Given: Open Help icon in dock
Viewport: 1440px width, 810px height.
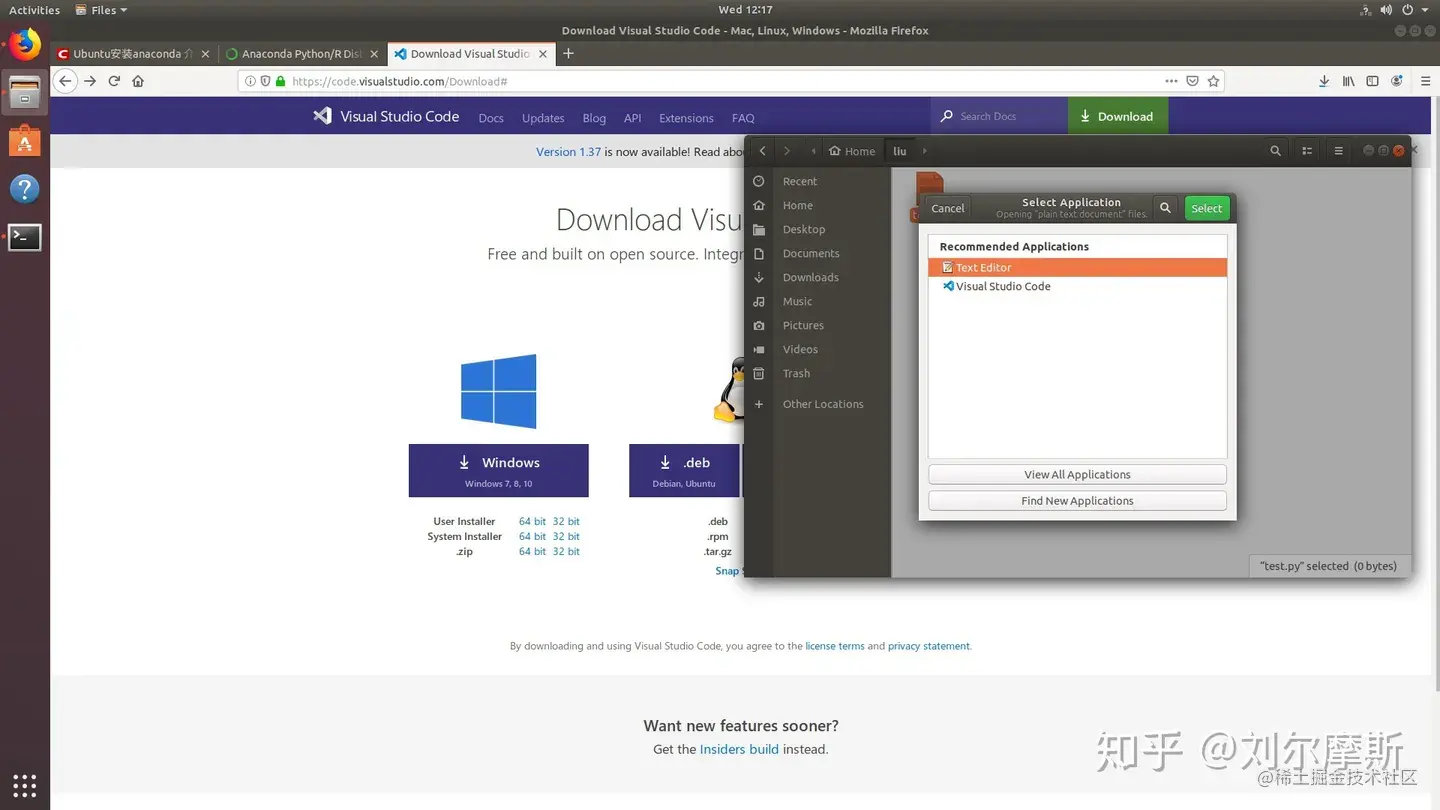Looking at the screenshot, I should click(25, 189).
